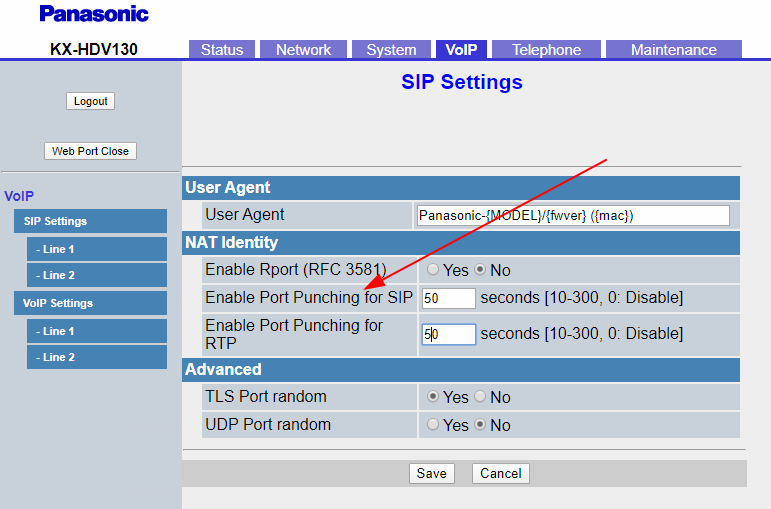
Task: Select No for Enable Rport
Action: 480,270
